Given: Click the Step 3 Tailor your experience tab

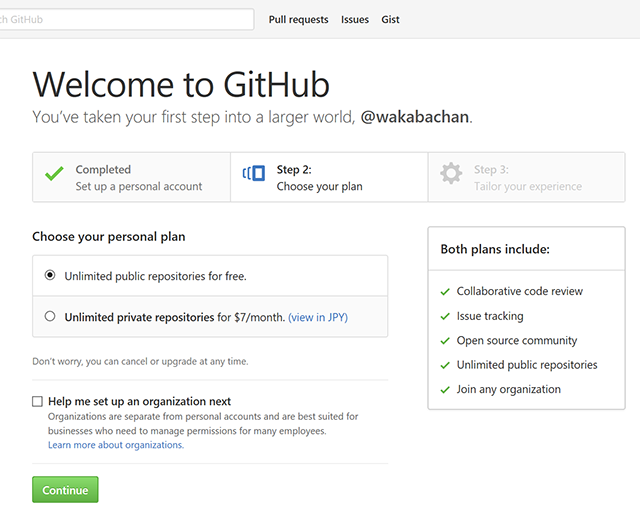Looking at the screenshot, I should click(527, 177).
